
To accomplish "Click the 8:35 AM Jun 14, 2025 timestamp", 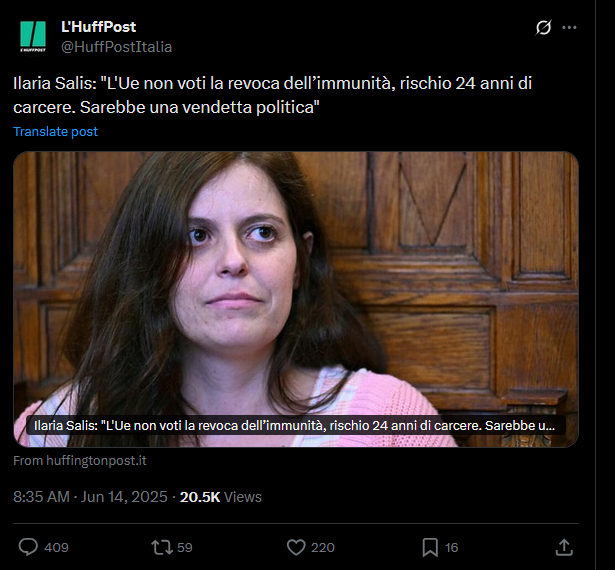I will tap(90, 497).
